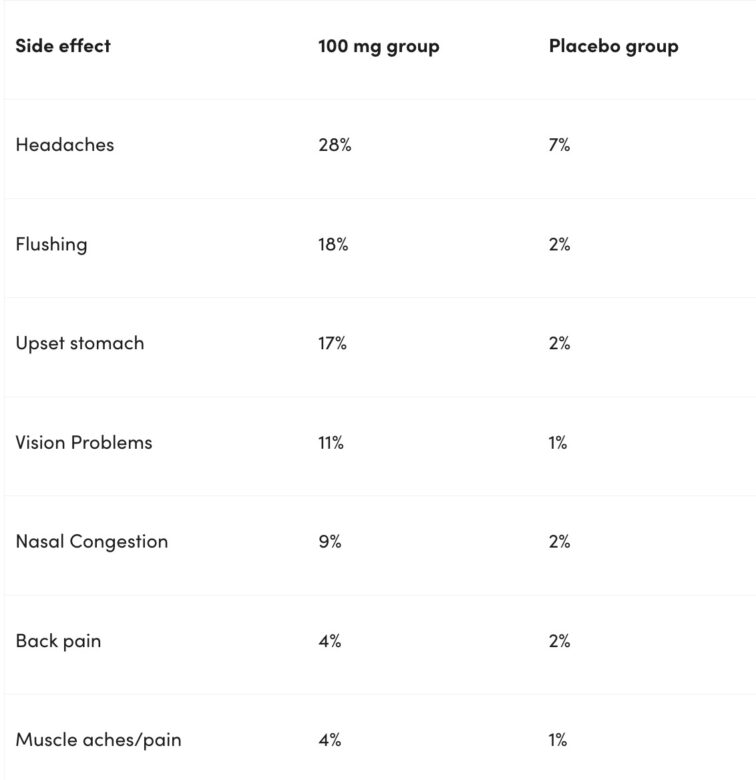Click the 2% placebo Back pain value

pos(559,641)
